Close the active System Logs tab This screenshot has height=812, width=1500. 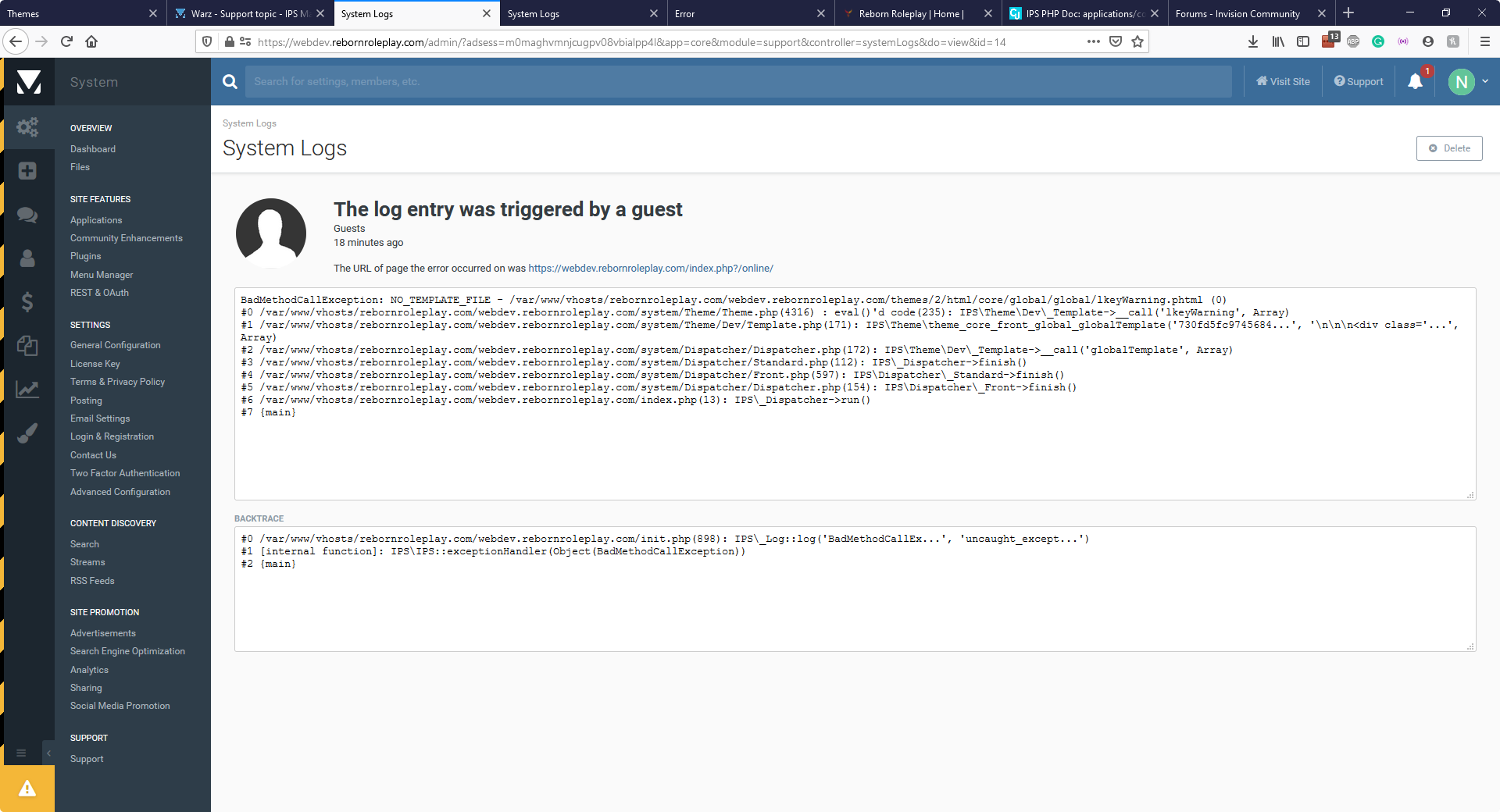coord(487,13)
